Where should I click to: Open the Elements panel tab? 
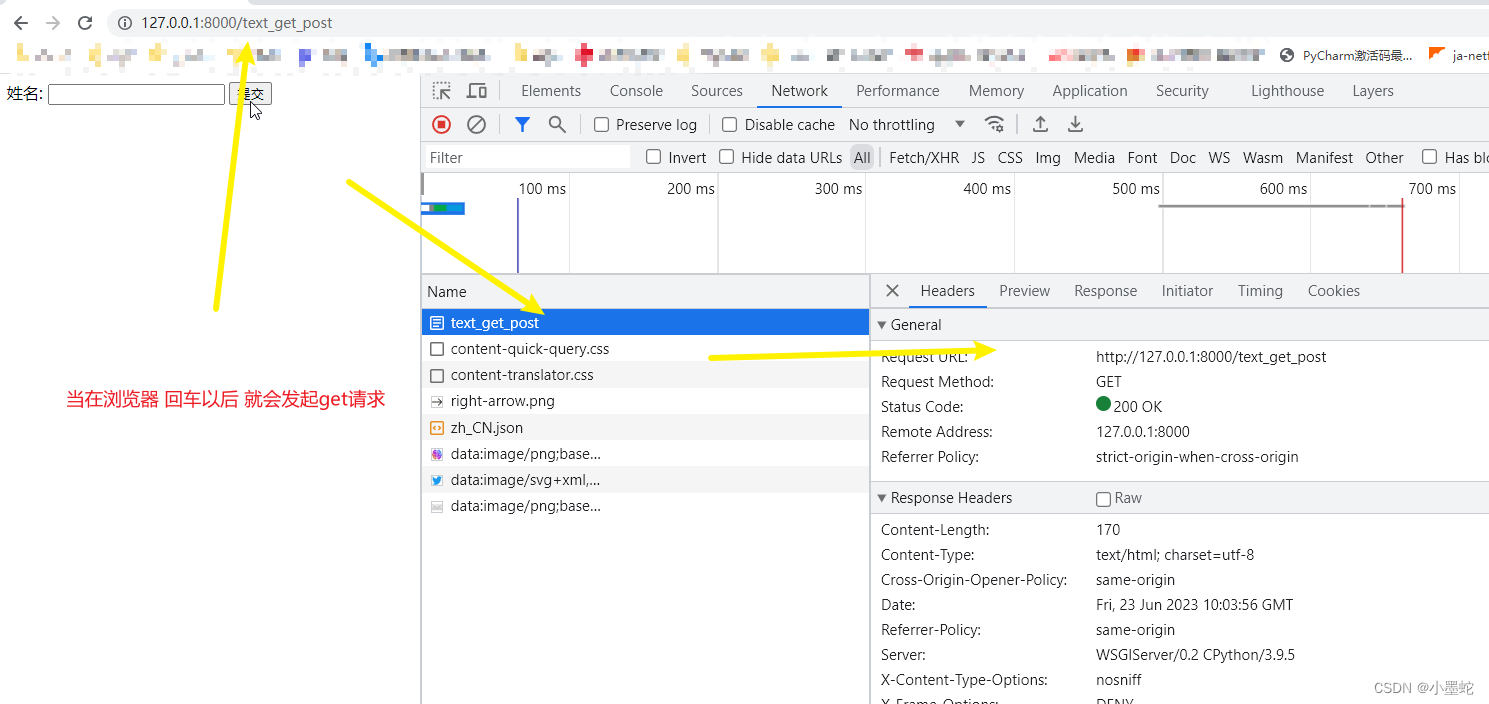(x=551, y=91)
